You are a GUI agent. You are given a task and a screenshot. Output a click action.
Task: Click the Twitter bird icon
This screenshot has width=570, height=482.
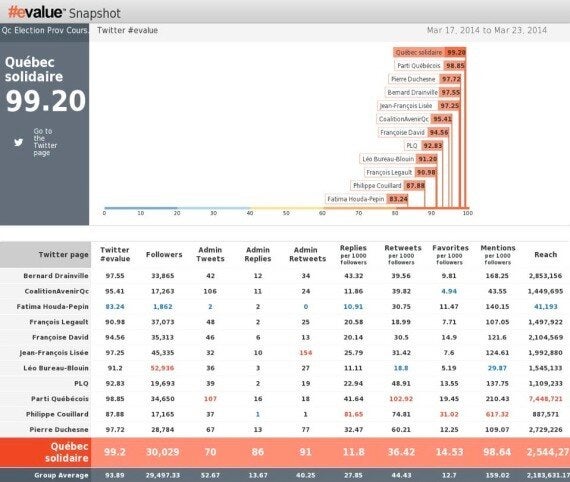(19, 142)
